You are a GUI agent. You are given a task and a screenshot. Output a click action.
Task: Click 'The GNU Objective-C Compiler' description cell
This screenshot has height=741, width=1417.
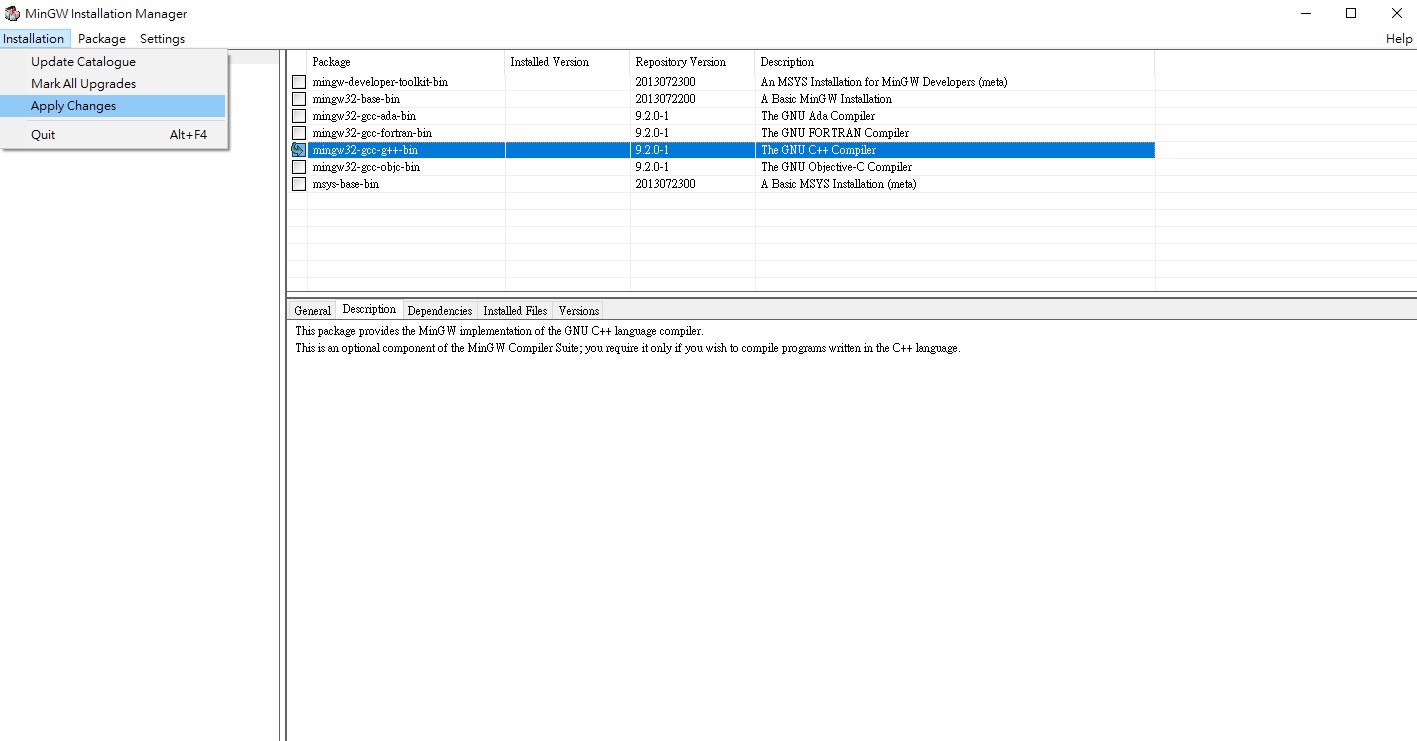tap(836, 167)
